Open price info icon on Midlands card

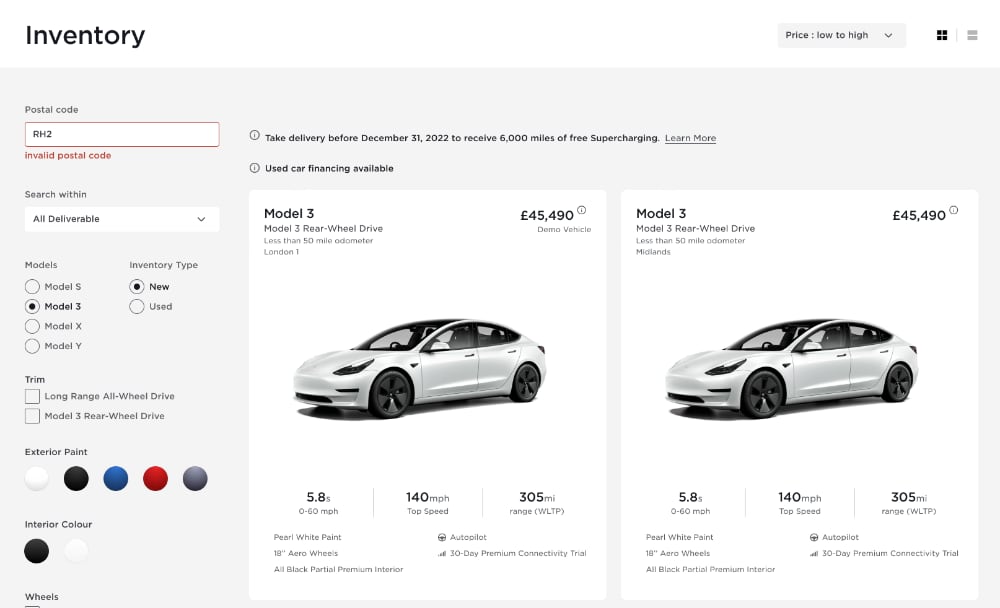point(953,210)
